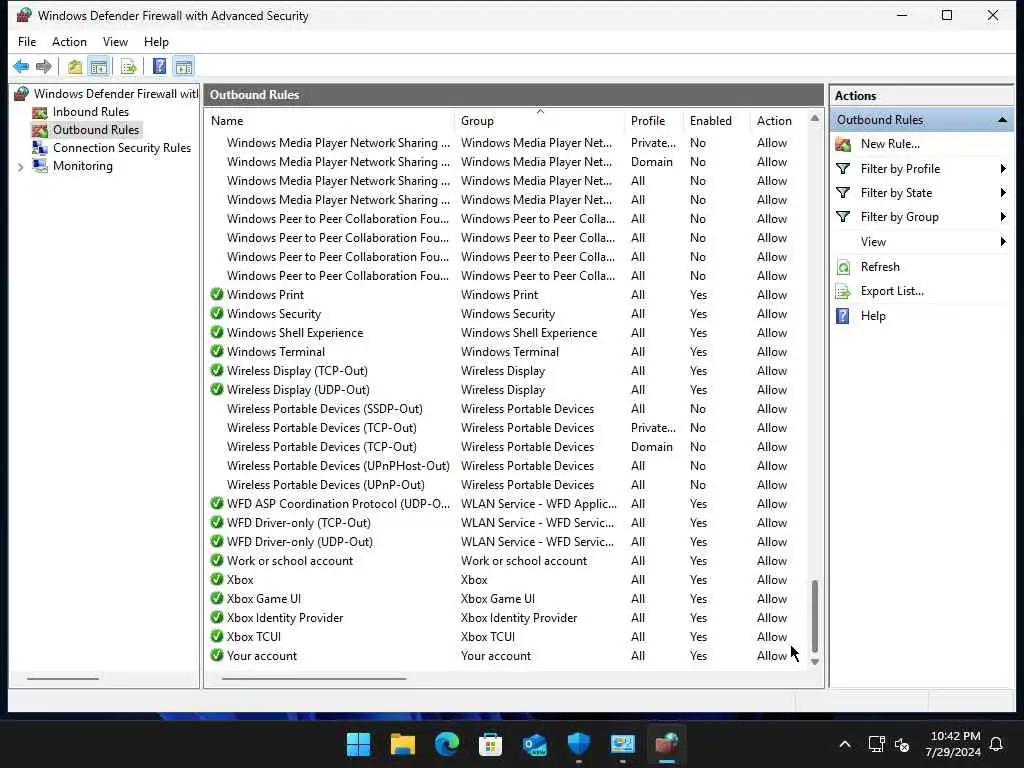
Task: Click the Refresh icon in Actions pane
Action: (843, 266)
